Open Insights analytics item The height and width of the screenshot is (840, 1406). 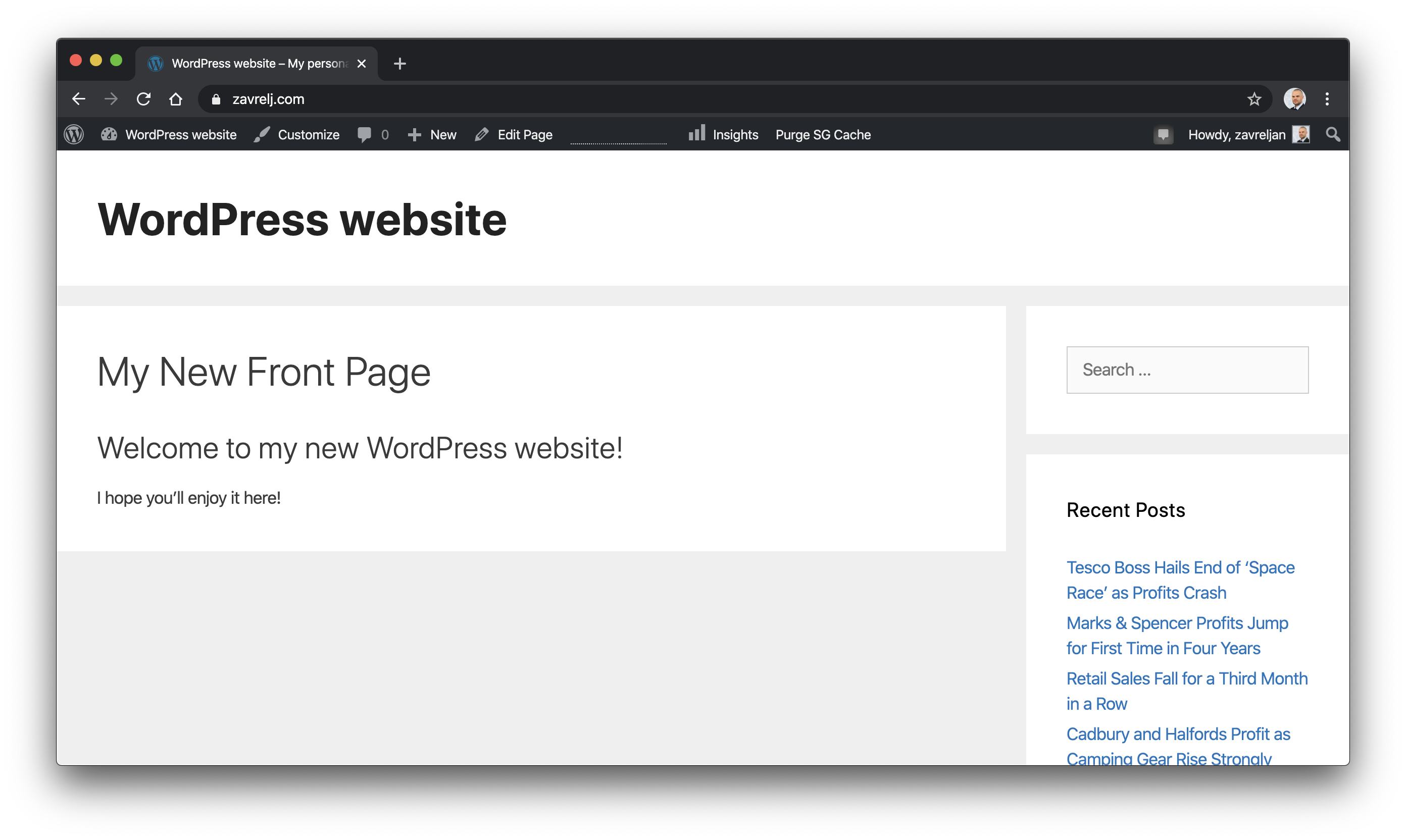pos(723,135)
